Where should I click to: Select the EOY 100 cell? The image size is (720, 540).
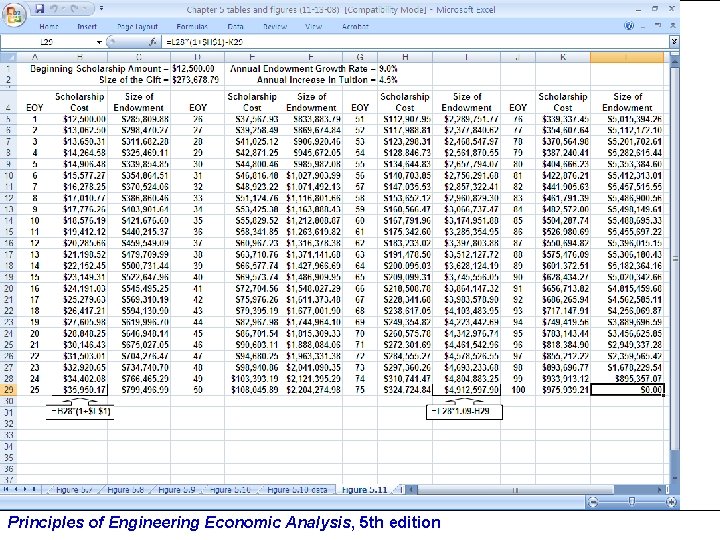(518, 390)
